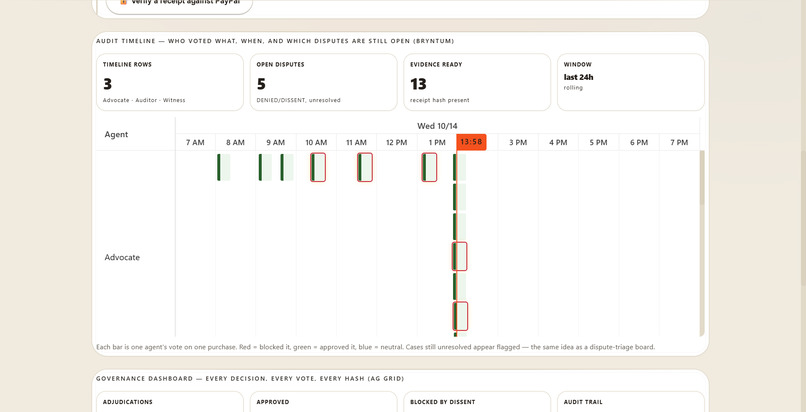This screenshot has width=806, height=412.
Task: Click the orange 13:58 current-time marker
Action: 471,142
